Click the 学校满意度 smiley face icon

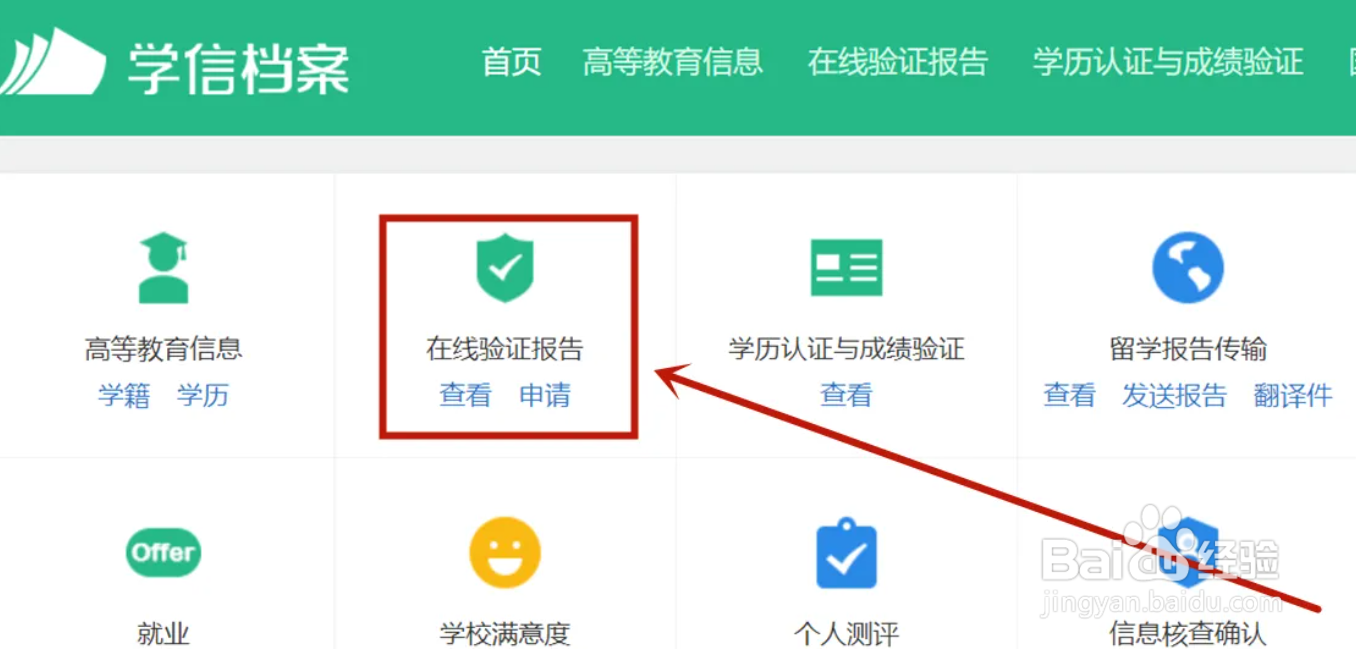click(505, 552)
